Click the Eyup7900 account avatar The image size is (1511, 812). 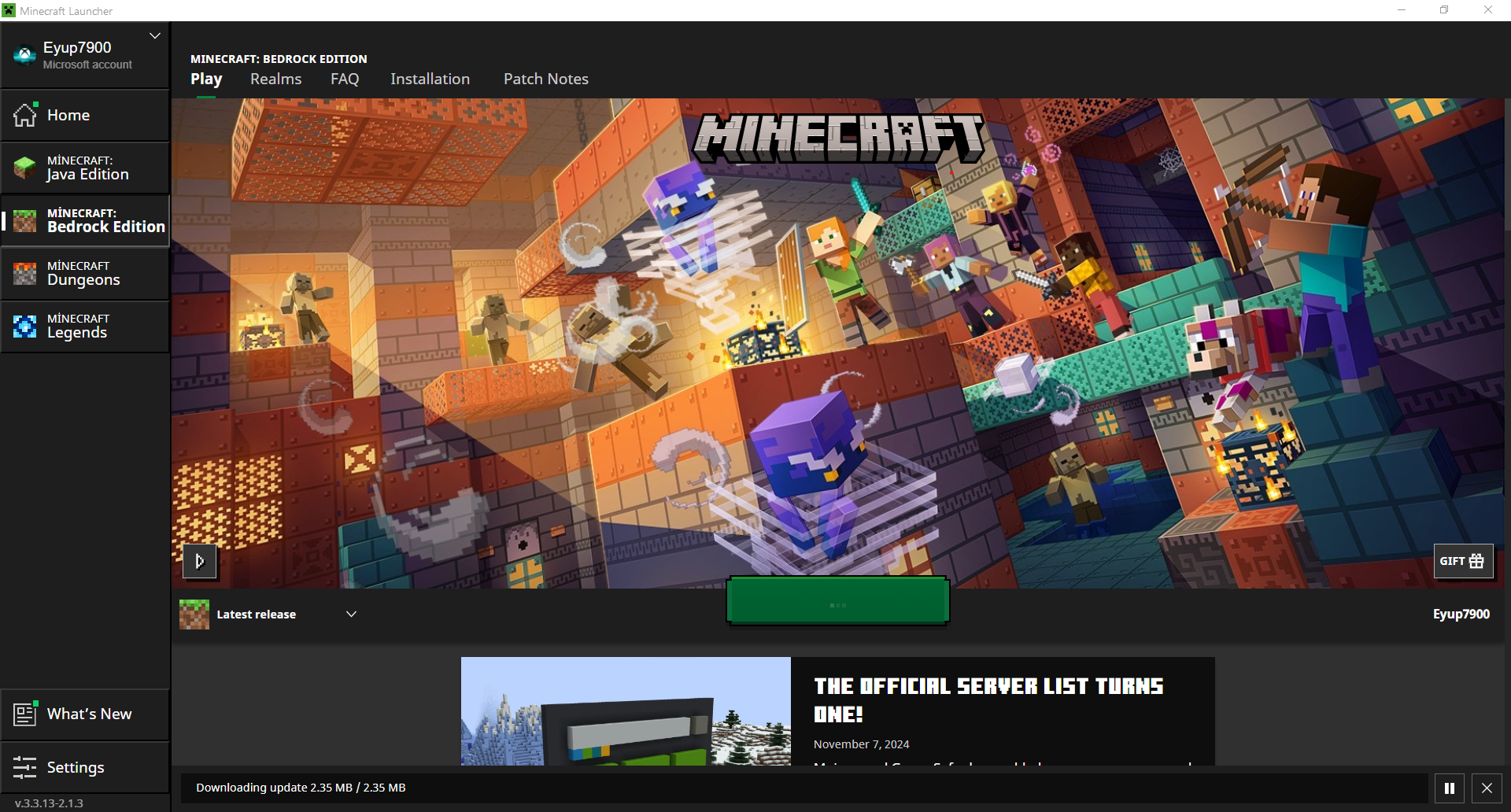pos(24,55)
